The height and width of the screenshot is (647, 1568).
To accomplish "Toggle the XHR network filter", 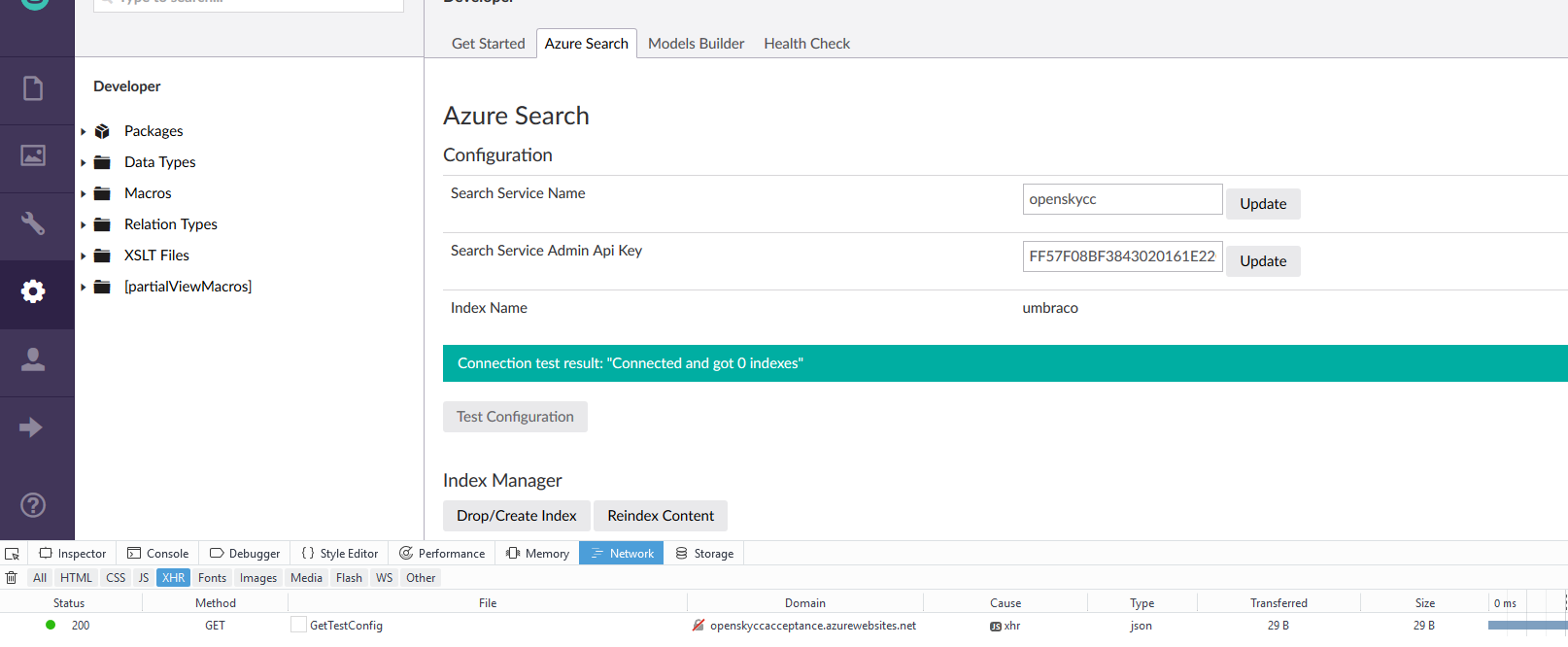I will click(174, 578).
